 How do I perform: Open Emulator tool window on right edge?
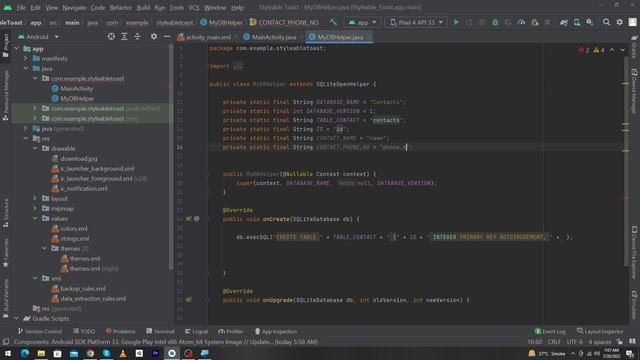click(x=634, y=305)
